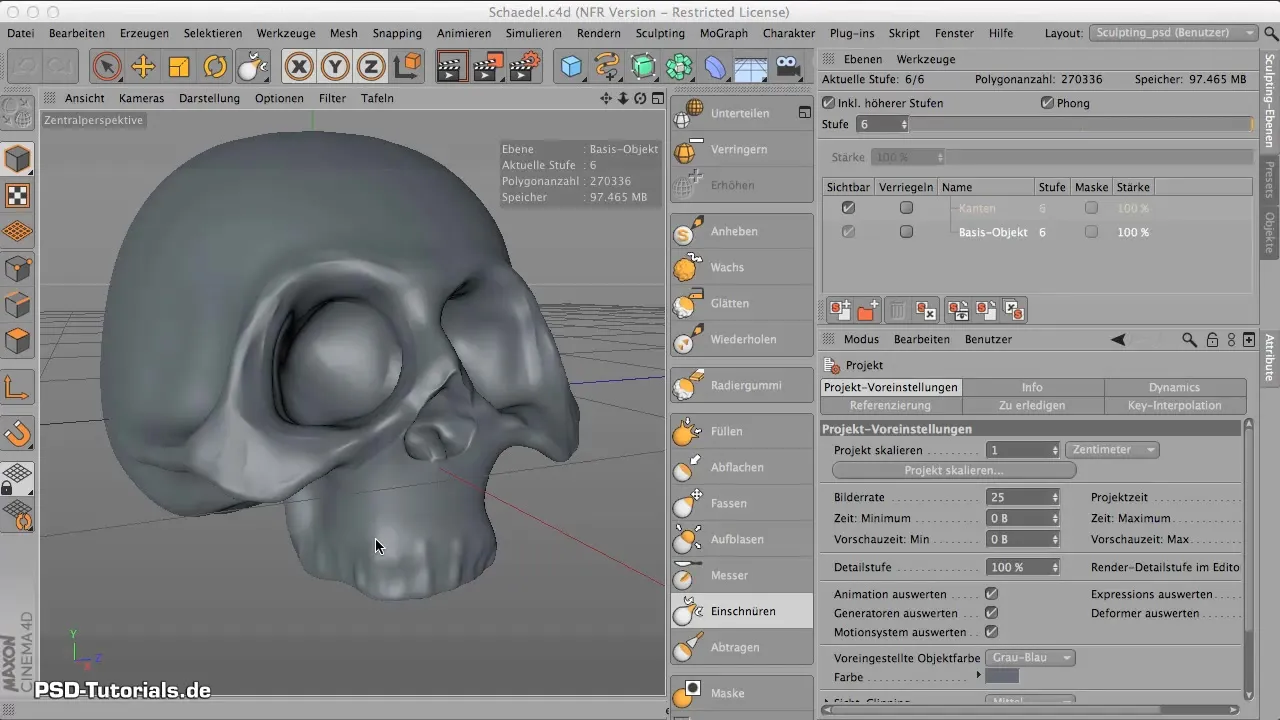1280x720 pixels.
Task: Open the viewport Kameras menu
Action: pyautogui.click(x=141, y=98)
